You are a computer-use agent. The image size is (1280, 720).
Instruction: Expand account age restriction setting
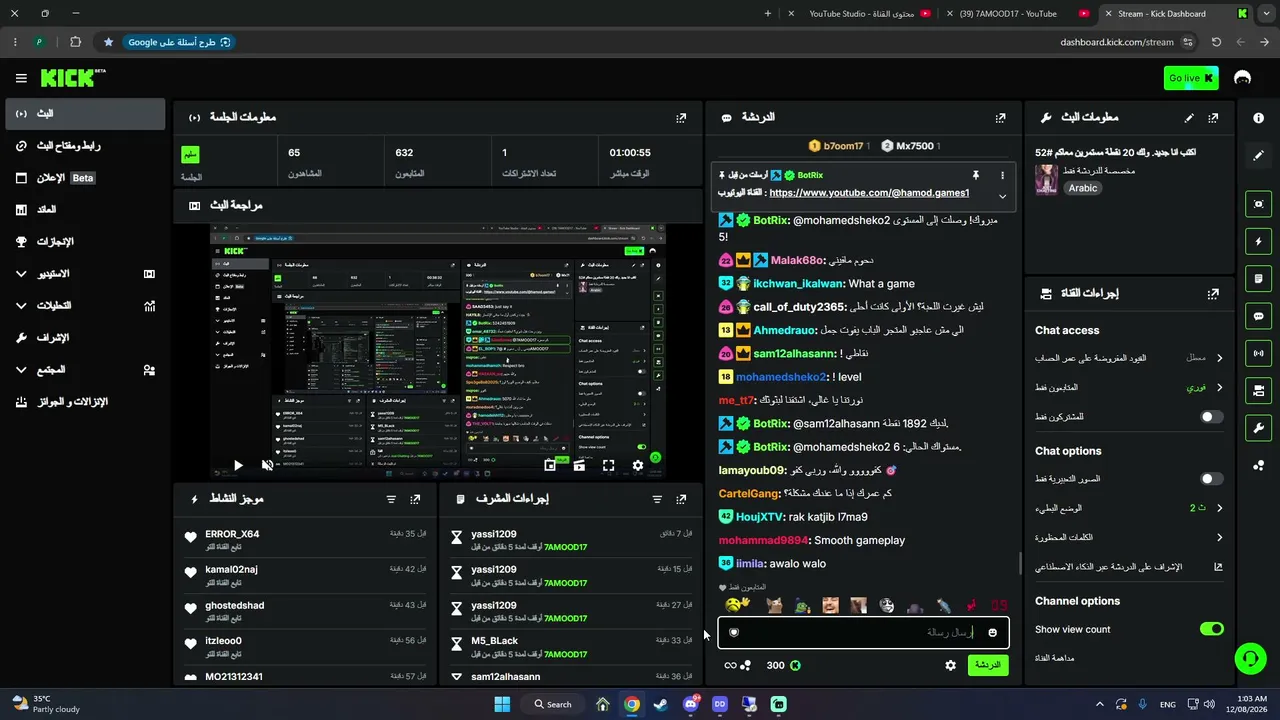pos(1129,358)
